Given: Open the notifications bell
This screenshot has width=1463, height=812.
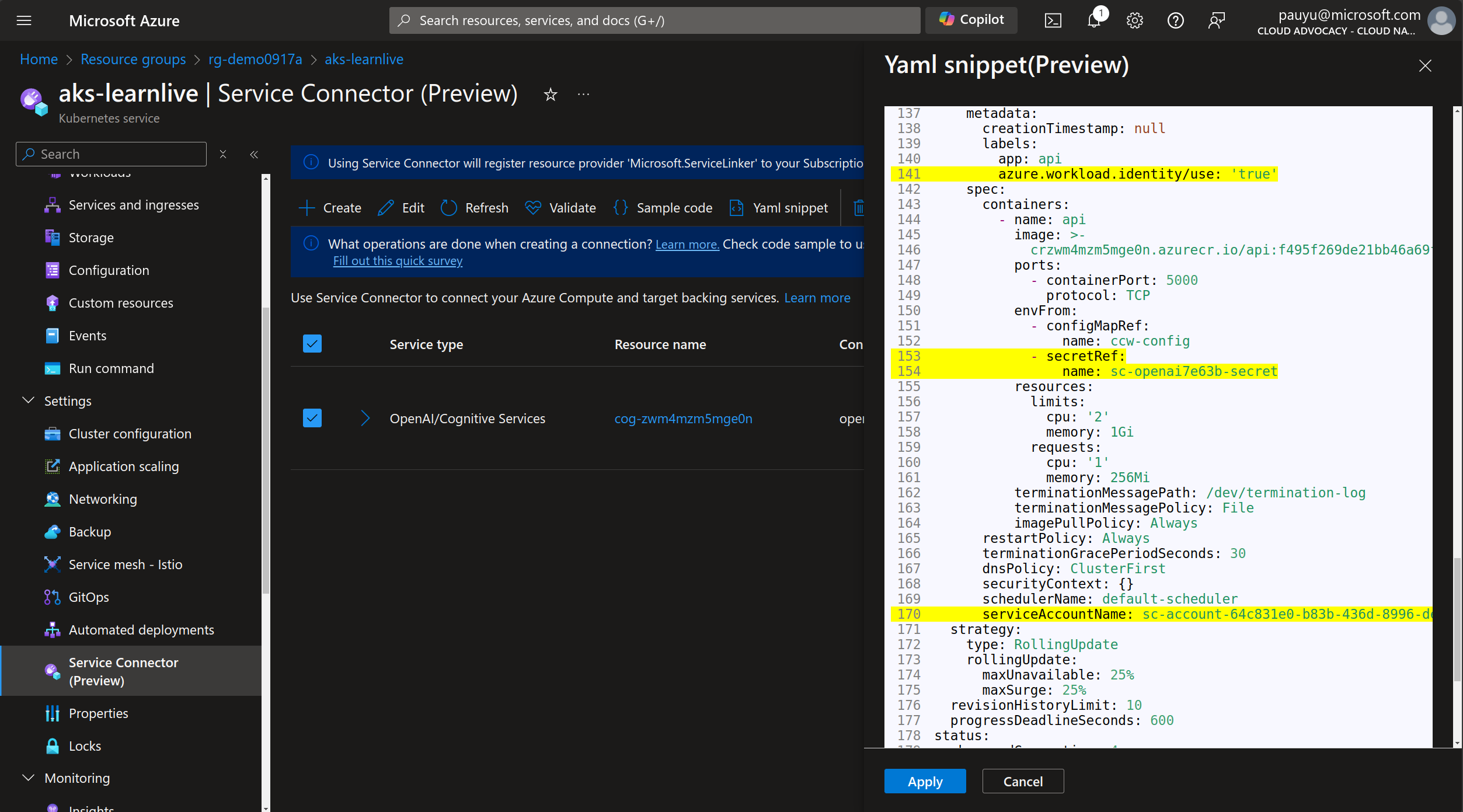Looking at the screenshot, I should (x=1094, y=20).
